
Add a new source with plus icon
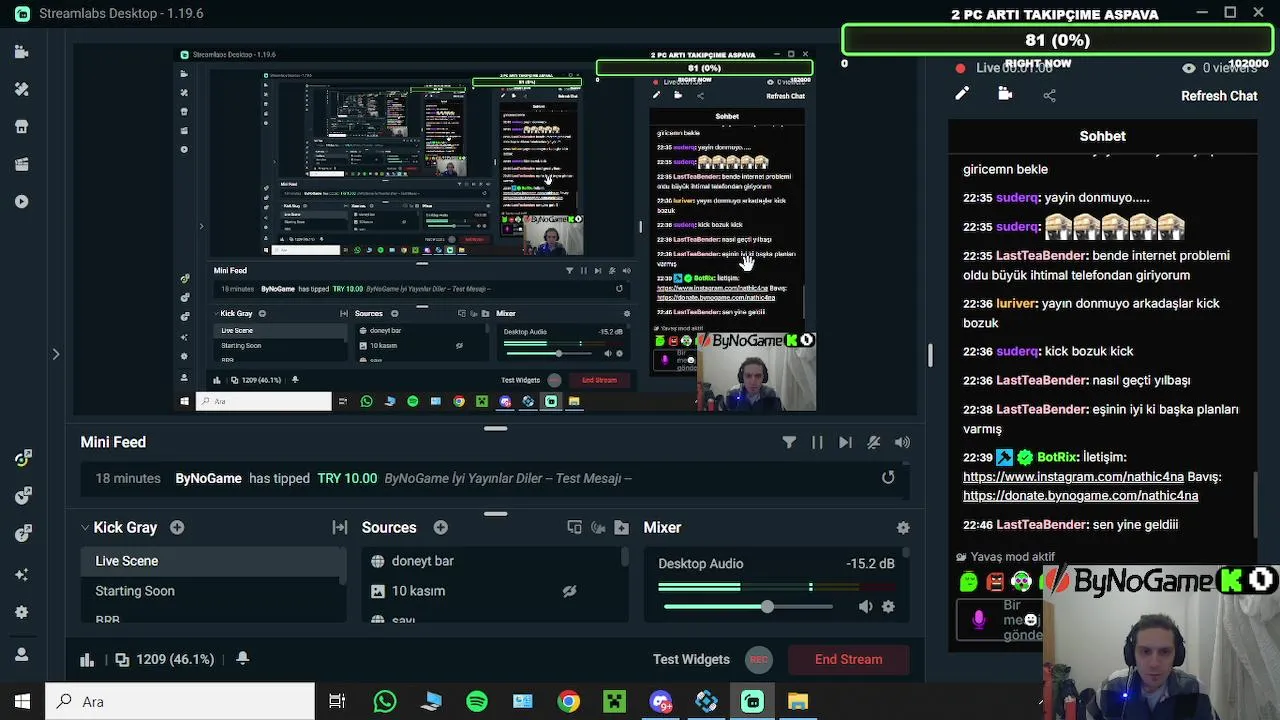click(x=440, y=527)
